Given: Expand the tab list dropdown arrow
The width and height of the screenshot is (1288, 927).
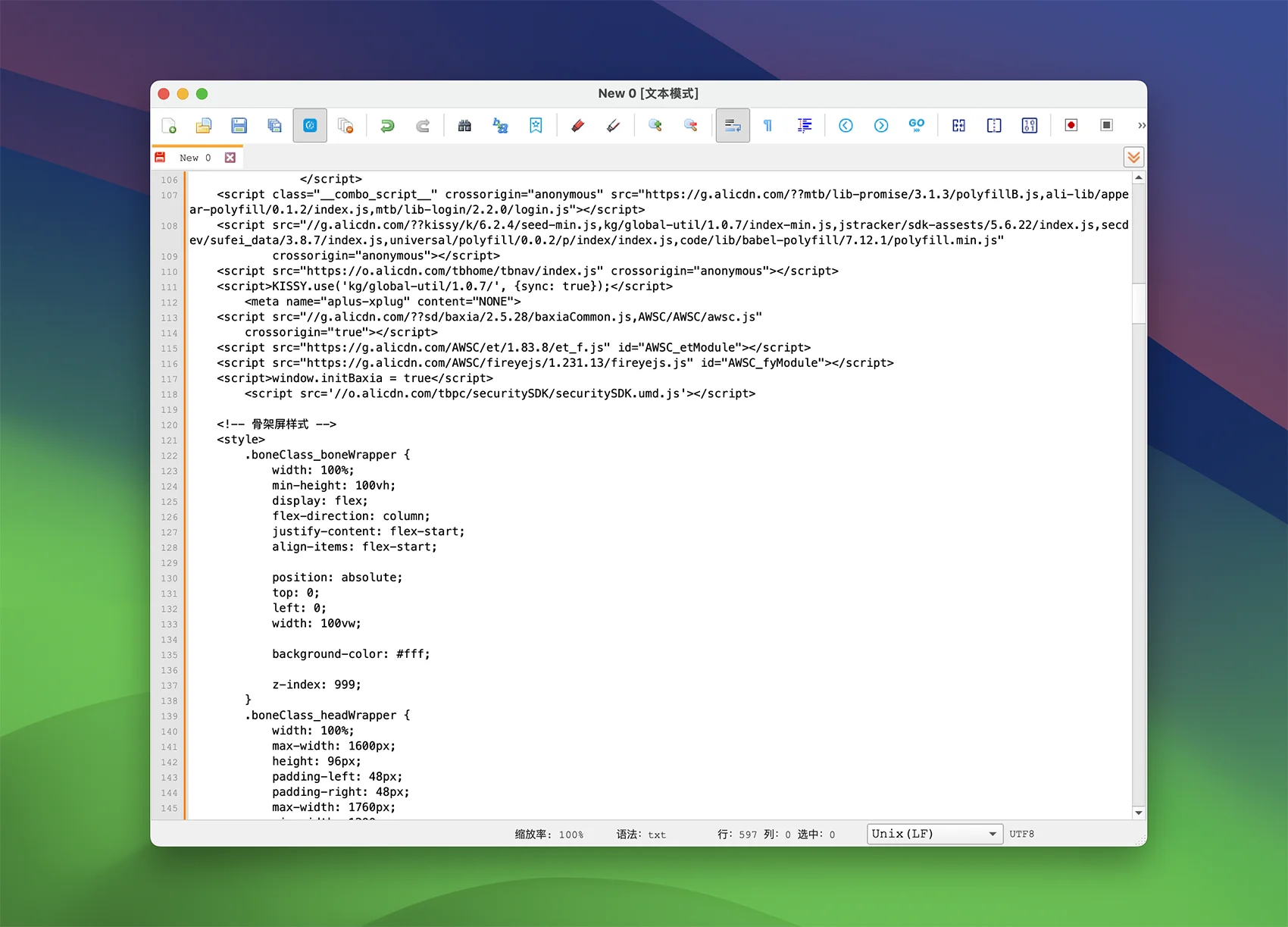Looking at the screenshot, I should point(1133,157).
